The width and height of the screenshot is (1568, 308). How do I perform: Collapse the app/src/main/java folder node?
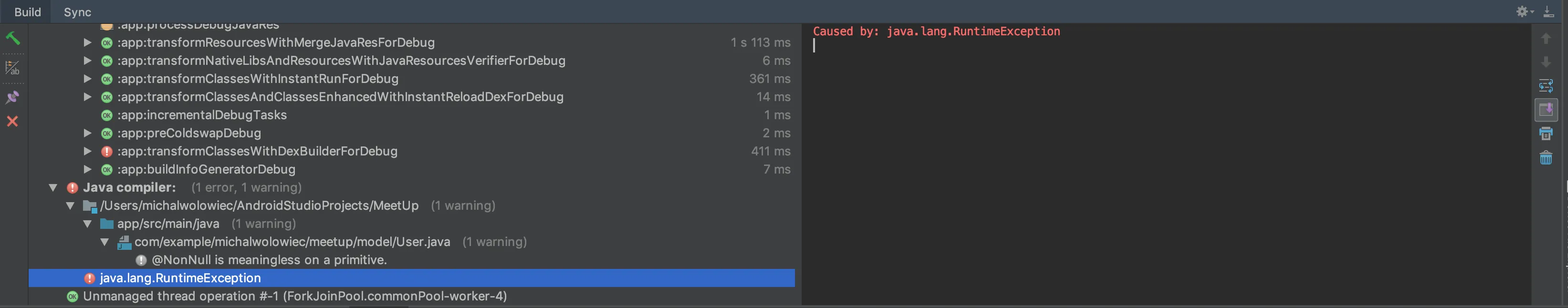pyautogui.click(x=88, y=224)
